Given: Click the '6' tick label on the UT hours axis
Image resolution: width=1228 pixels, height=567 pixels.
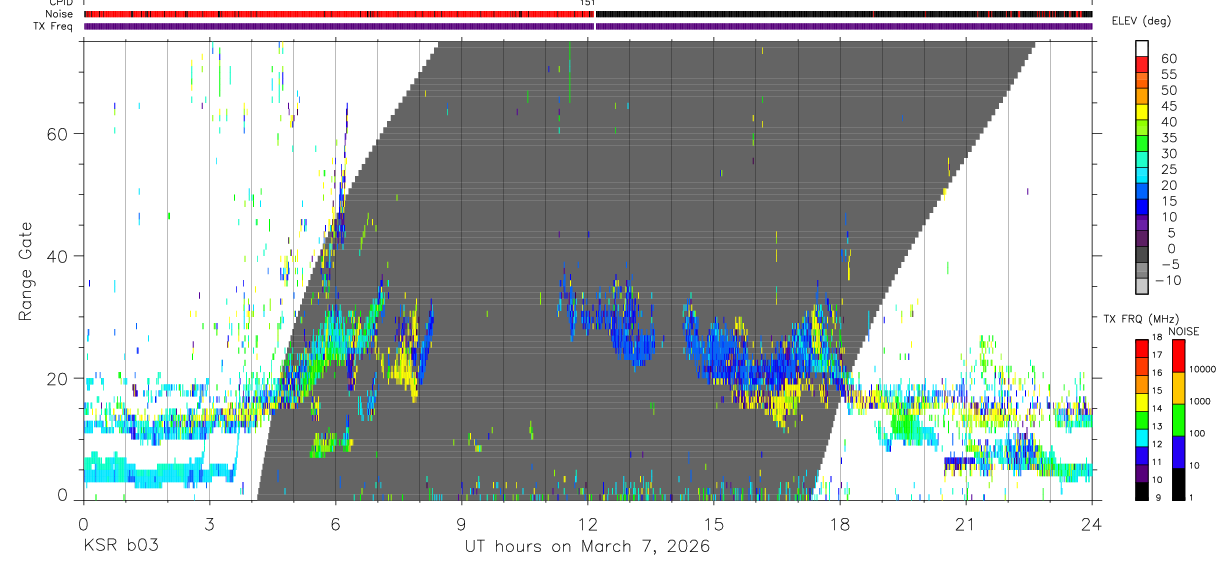Looking at the screenshot, I should click(x=335, y=523).
